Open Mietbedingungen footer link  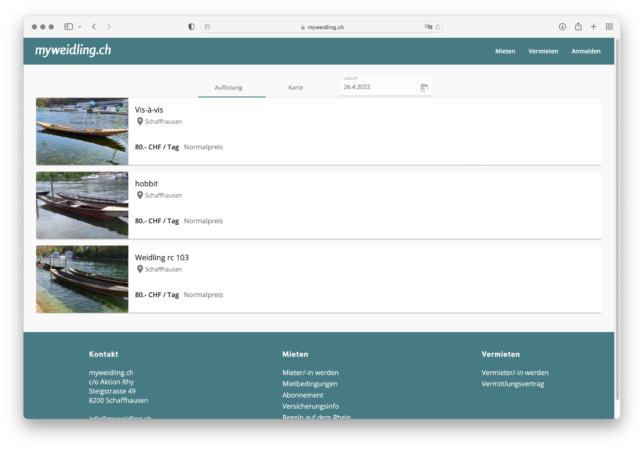point(310,384)
